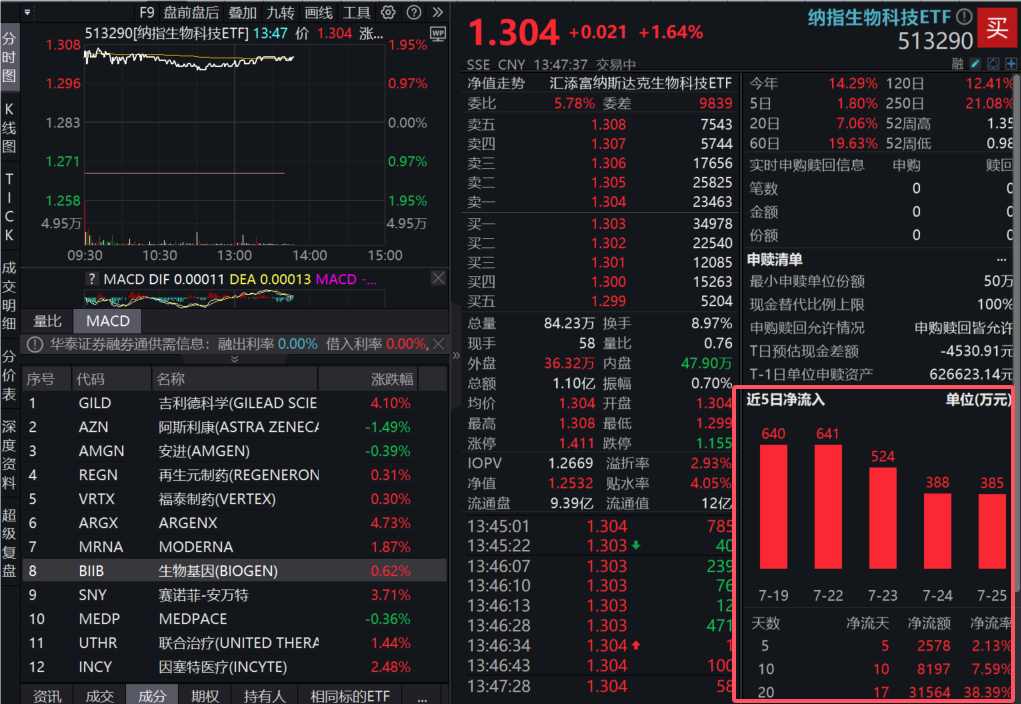Select INCY 因塞特医疗 row

pyautogui.click(x=234, y=668)
